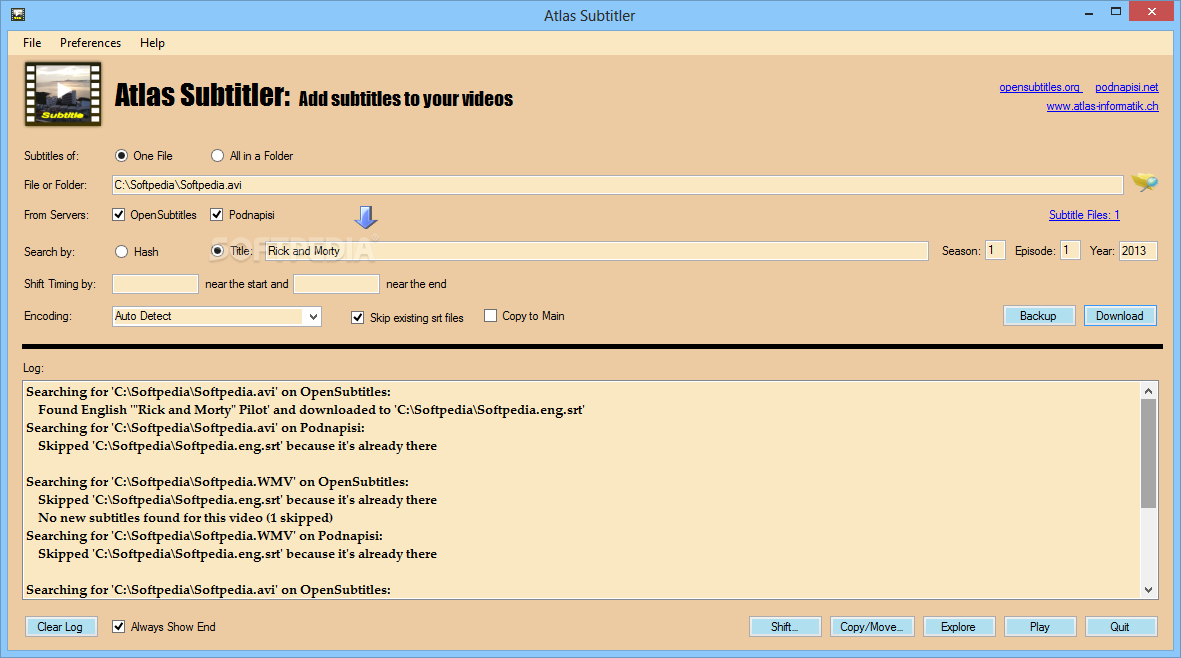The height and width of the screenshot is (658, 1181).
Task: Click log line 'Searching for Softpedia.WMV on OpenSubtitles'
Action: tap(217, 482)
